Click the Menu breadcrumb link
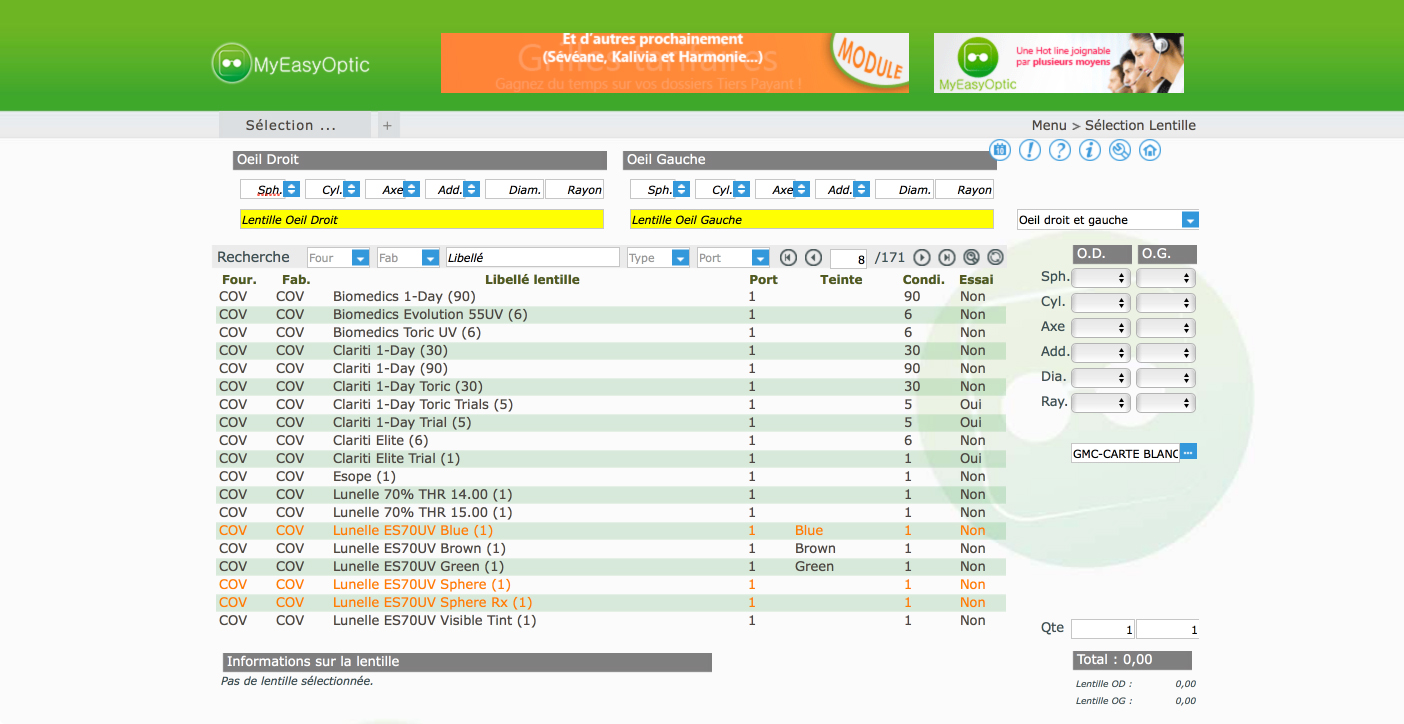 tap(1049, 125)
